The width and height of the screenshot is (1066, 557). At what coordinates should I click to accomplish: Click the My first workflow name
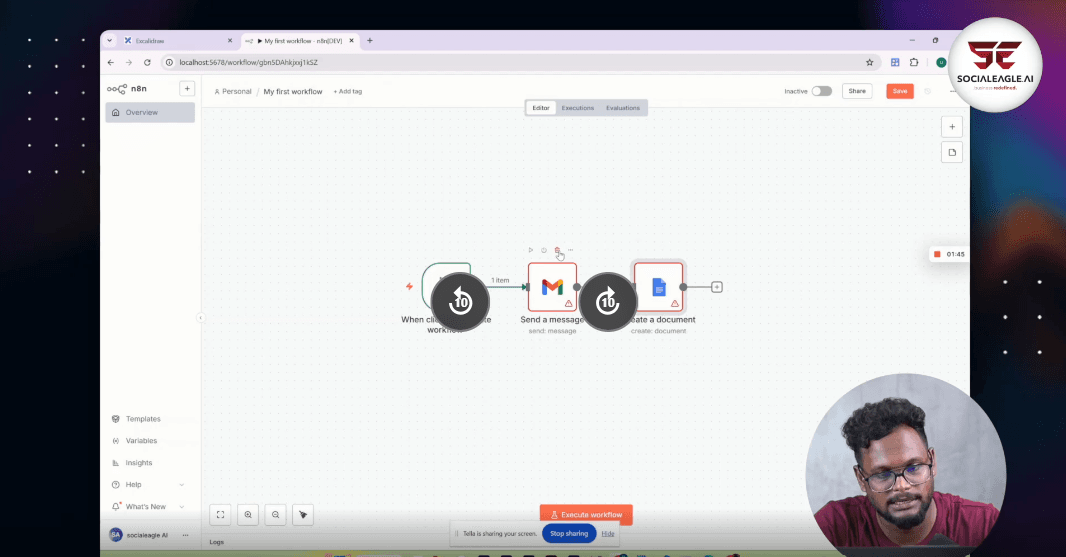point(293,91)
